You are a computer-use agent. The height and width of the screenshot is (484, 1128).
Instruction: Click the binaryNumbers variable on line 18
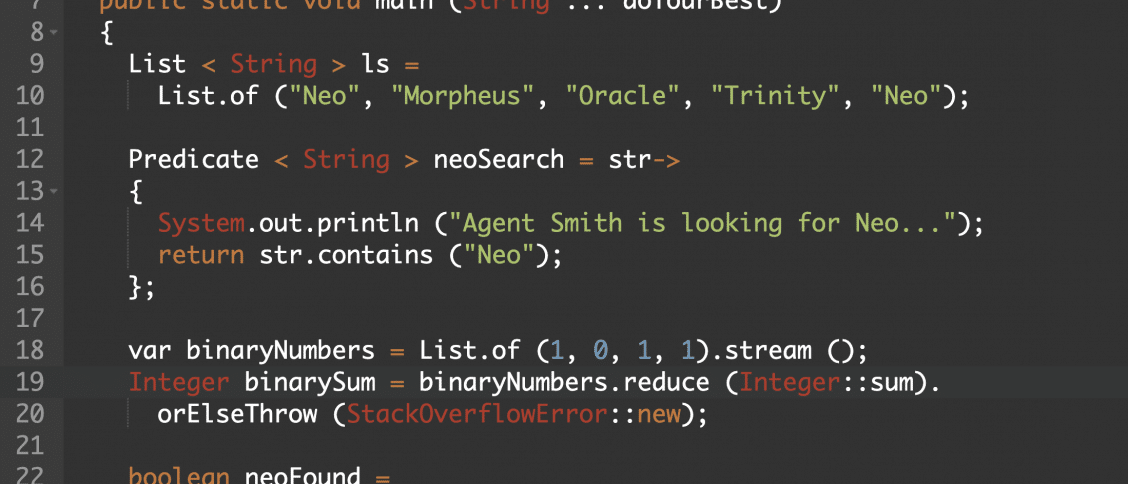[x=281, y=350]
